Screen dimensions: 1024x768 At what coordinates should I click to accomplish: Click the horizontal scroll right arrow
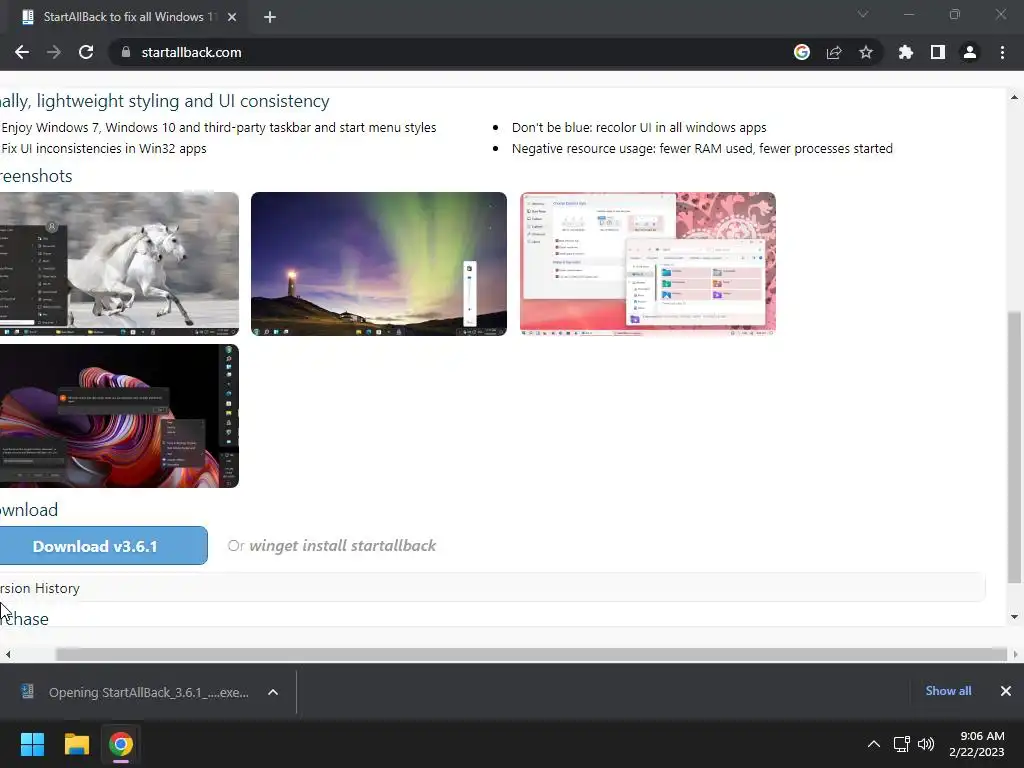1016,654
